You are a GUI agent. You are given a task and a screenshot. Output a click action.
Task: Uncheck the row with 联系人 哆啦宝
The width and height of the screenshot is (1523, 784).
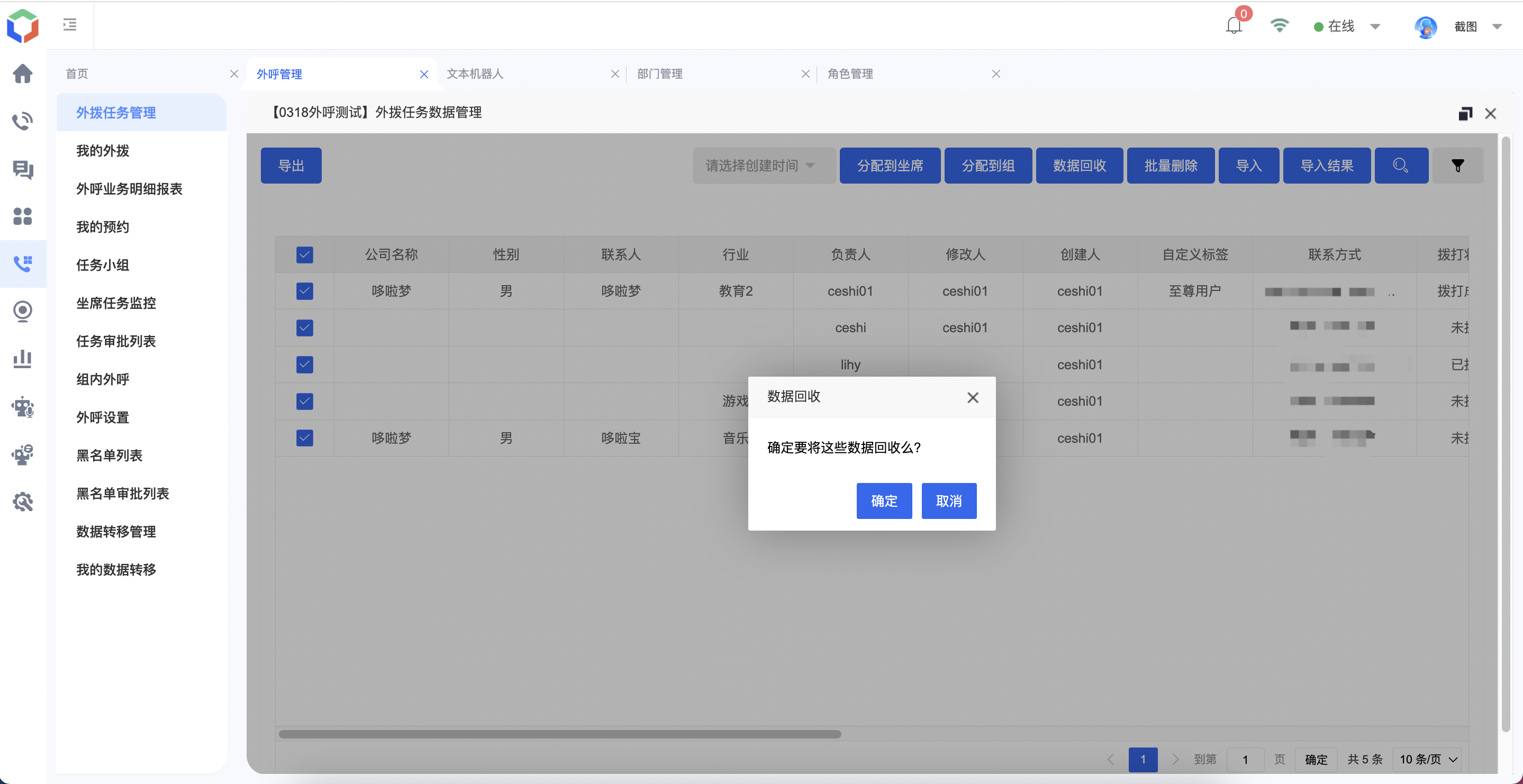(304, 438)
